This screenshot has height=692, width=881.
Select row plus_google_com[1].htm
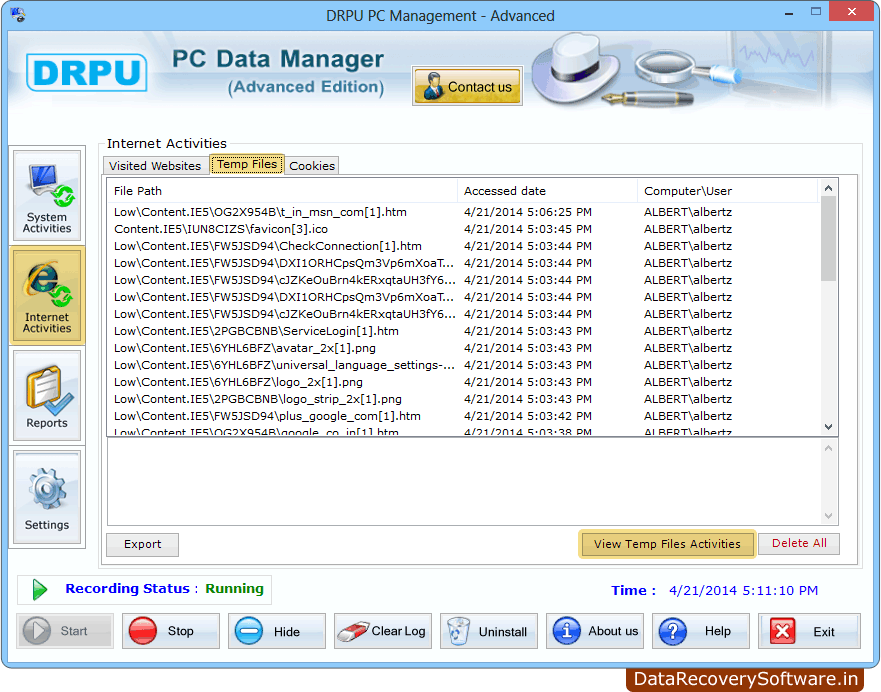click(463, 416)
